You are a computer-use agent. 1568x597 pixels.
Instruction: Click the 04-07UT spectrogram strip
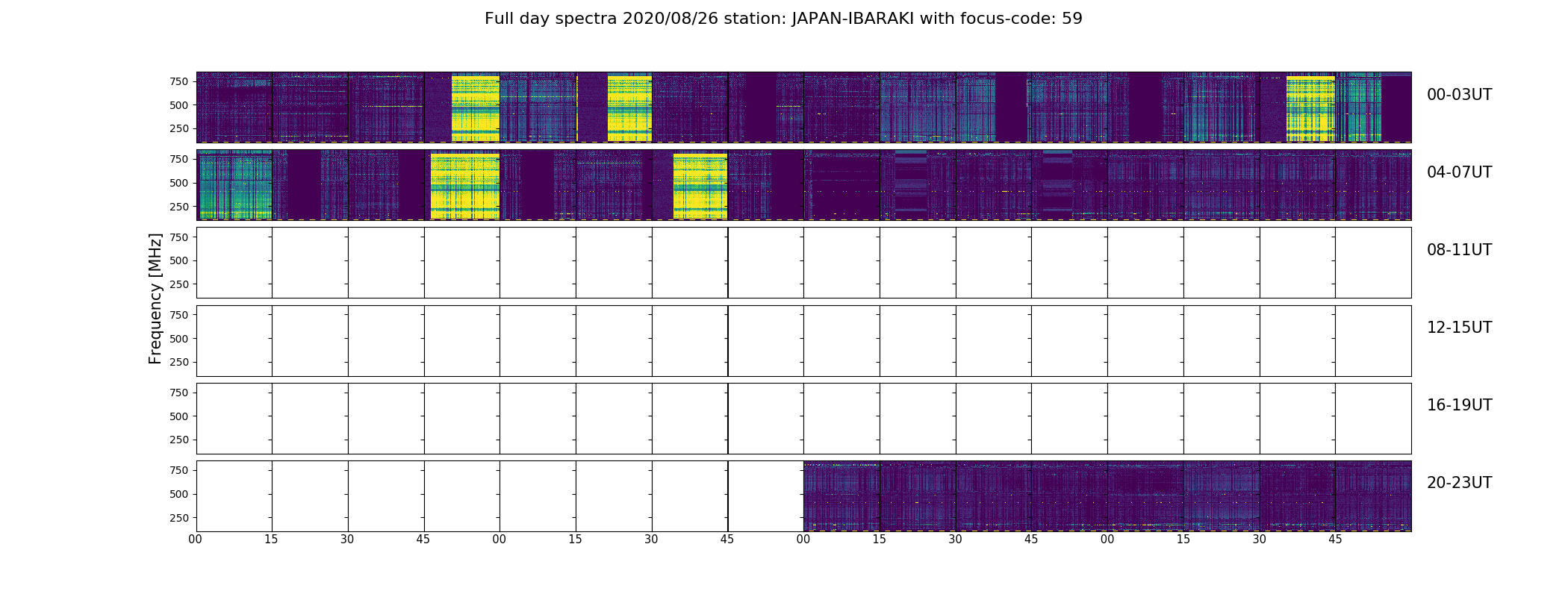tap(803, 184)
